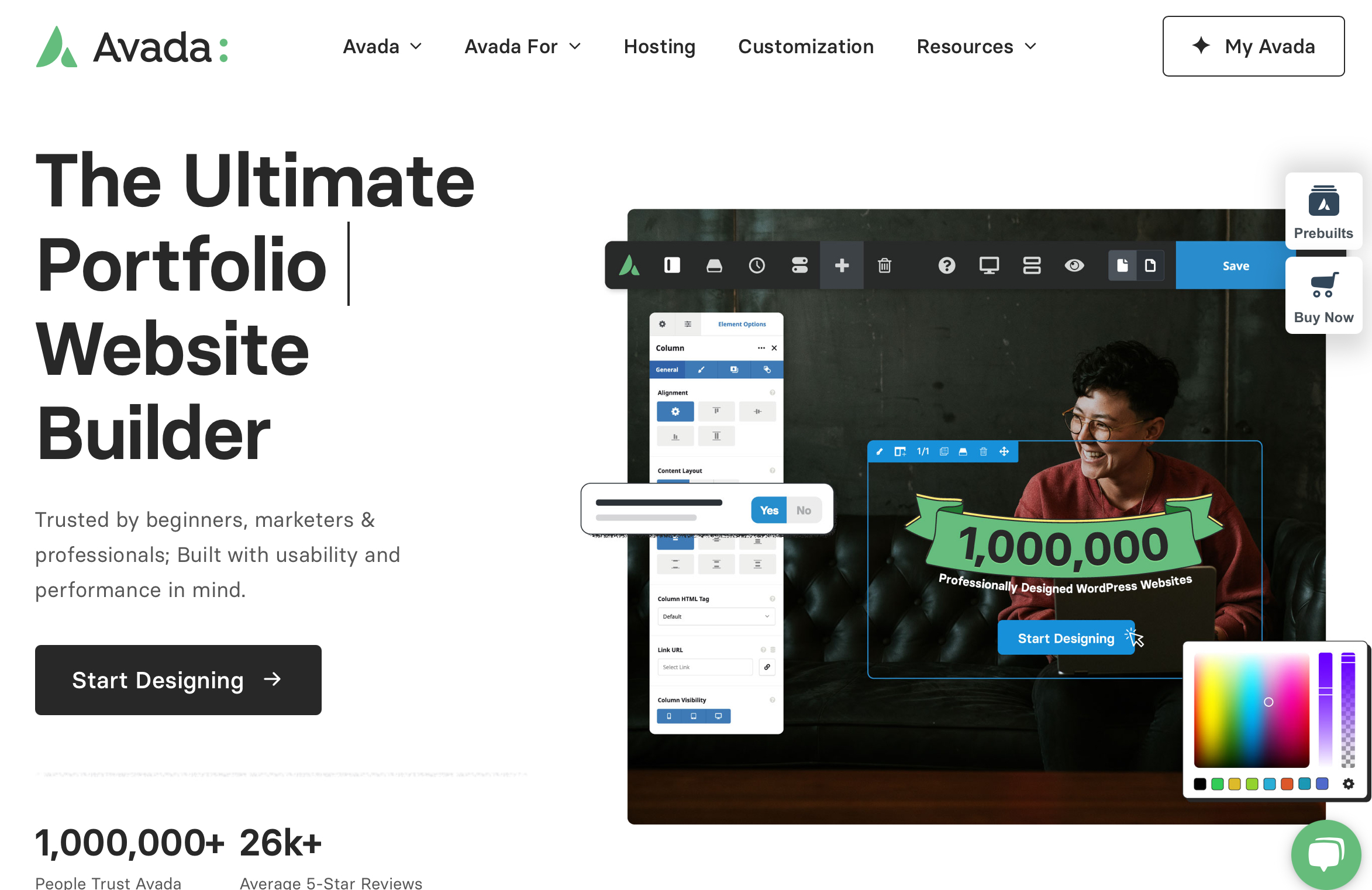Click the purple hue slider in color picker
1372x890 pixels.
tap(1326, 709)
